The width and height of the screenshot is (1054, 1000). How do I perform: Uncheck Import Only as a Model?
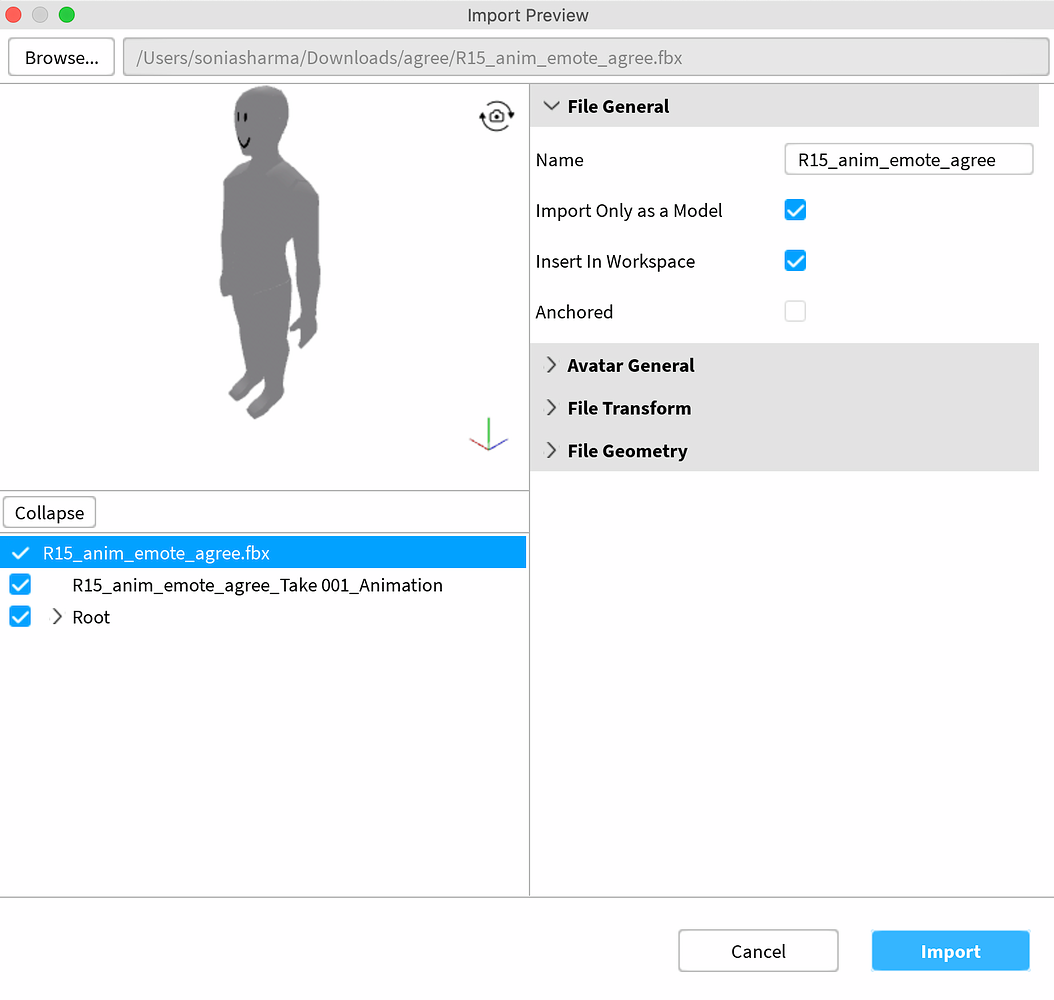click(794, 210)
